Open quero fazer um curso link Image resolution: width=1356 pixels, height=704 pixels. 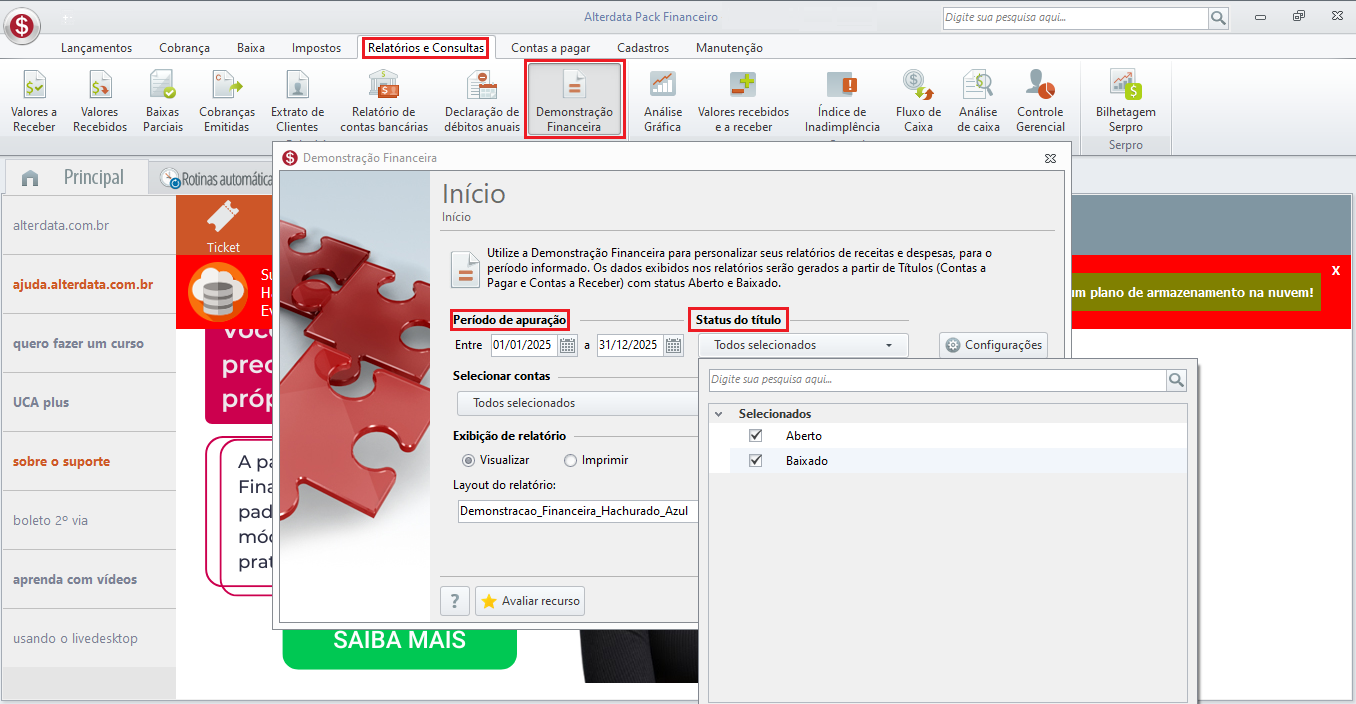coord(88,343)
